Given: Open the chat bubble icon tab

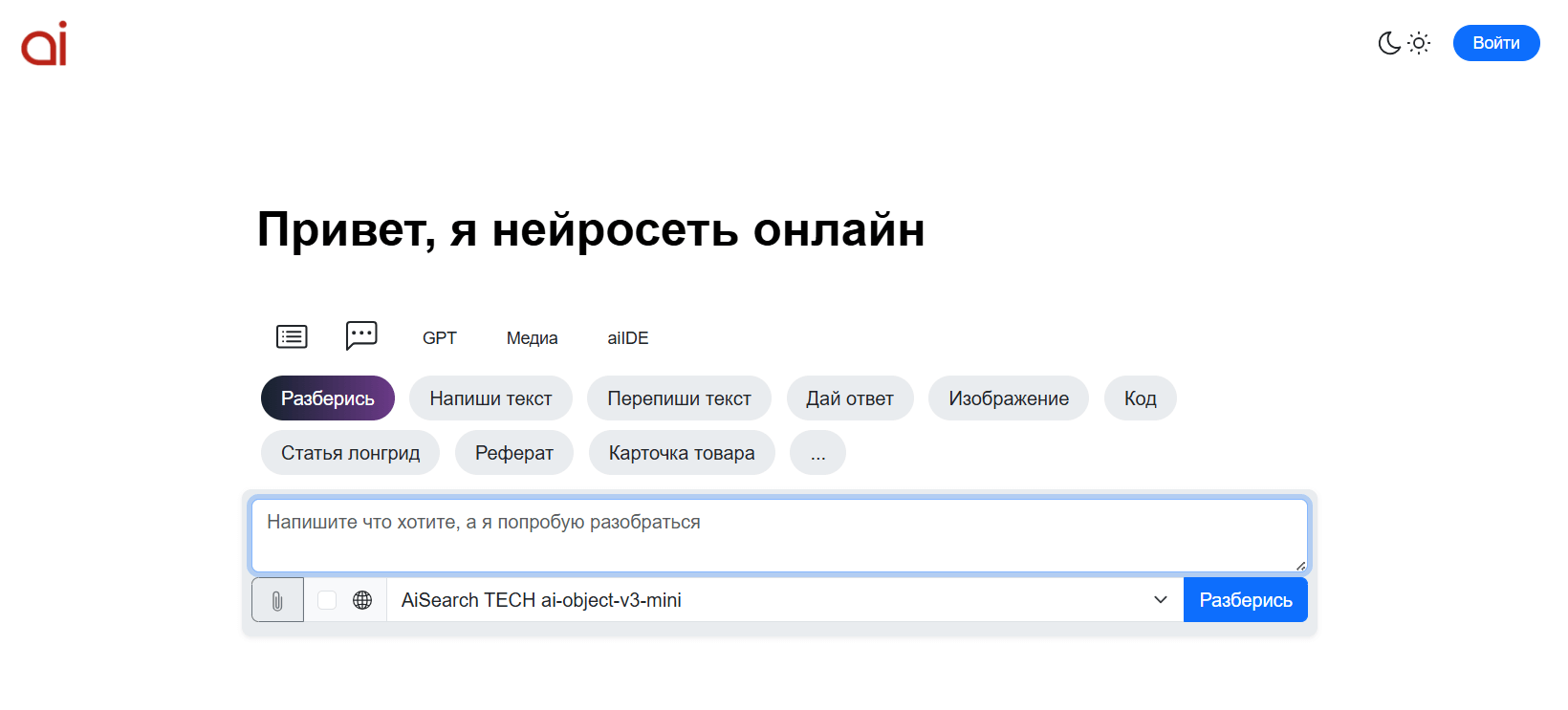Looking at the screenshot, I should click(361, 335).
